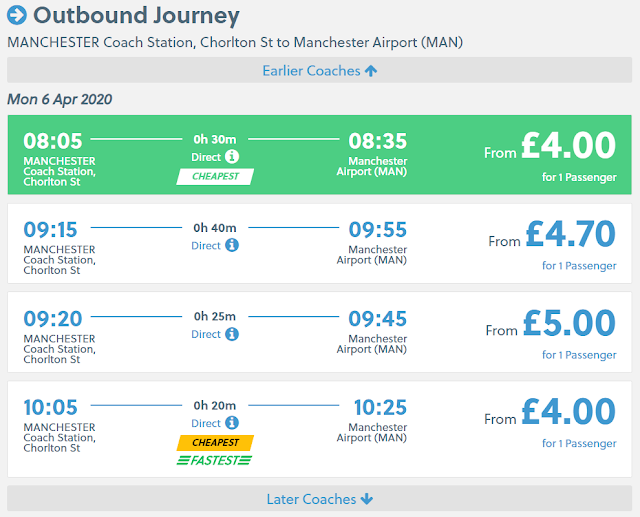Click the info icon on the 09:20 journey
This screenshot has width=640, height=517.
[232, 334]
